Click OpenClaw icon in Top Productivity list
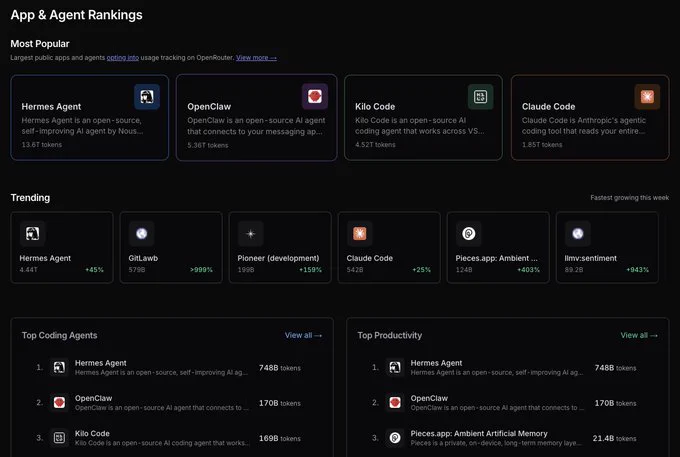 point(395,403)
